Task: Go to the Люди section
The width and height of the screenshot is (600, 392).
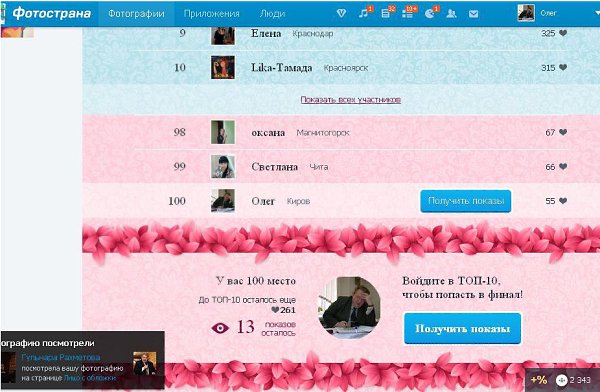Action: (x=272, y=13)
